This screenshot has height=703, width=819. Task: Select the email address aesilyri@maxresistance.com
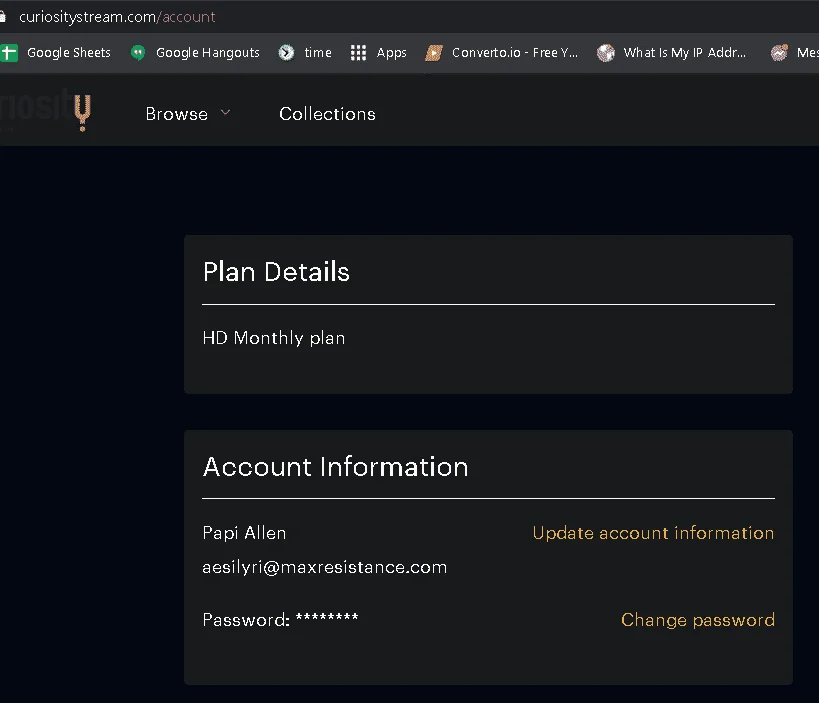[x=324, y=567]
